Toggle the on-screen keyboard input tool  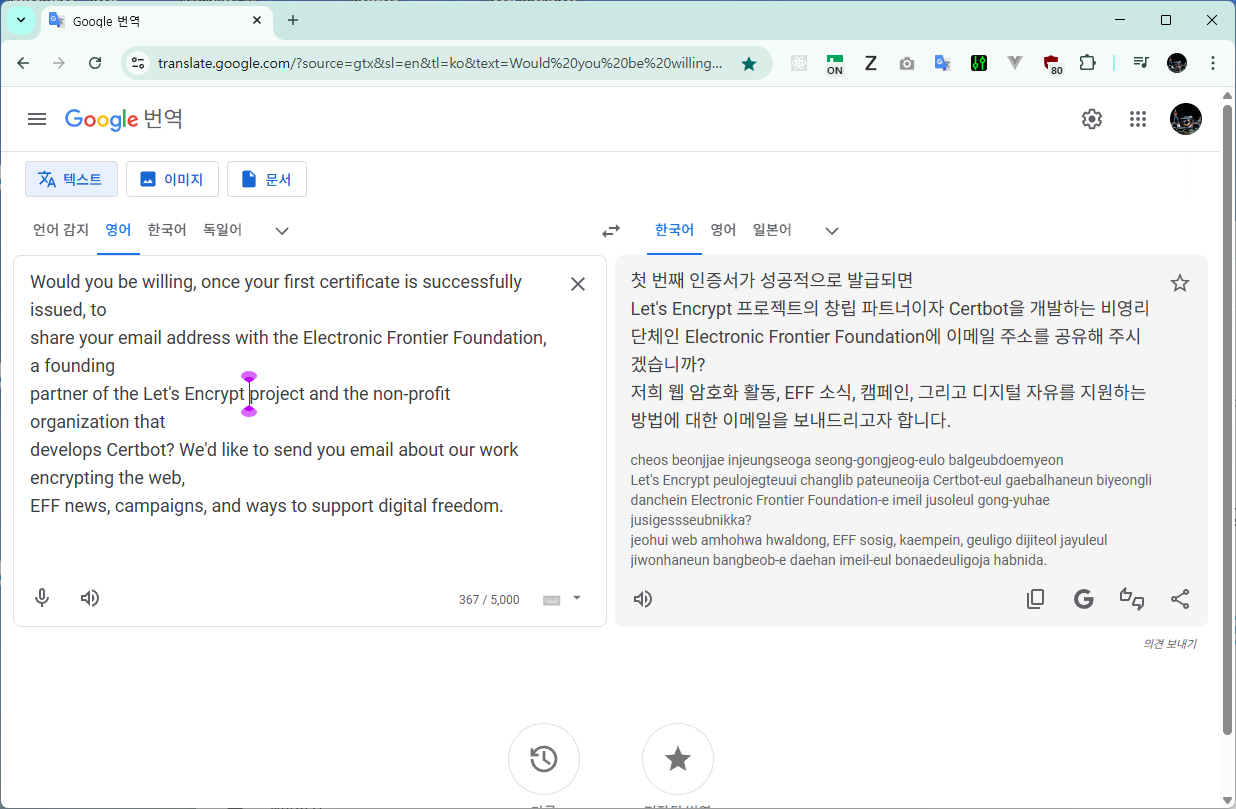coord(551,600)
